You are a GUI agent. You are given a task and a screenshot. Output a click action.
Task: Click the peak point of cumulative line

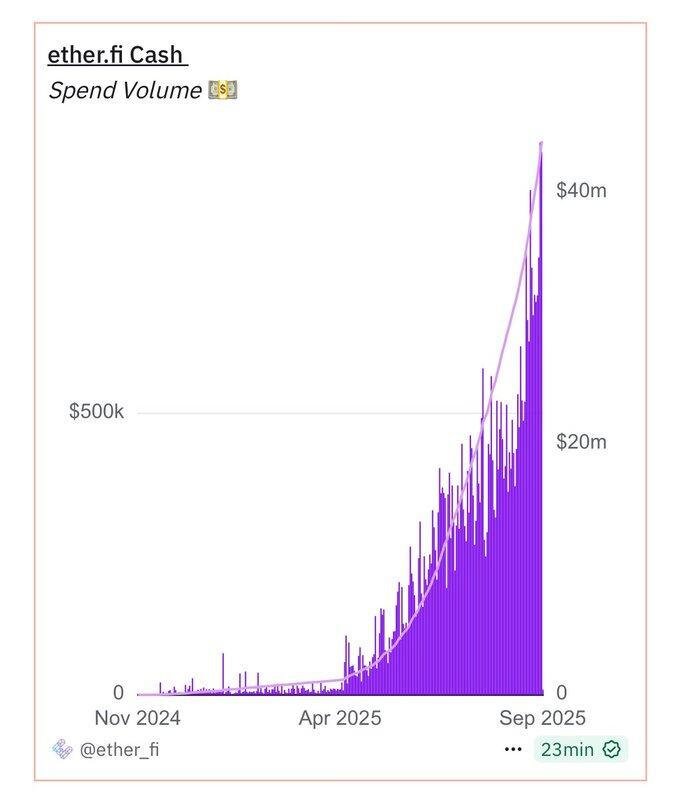click(541, 144)
